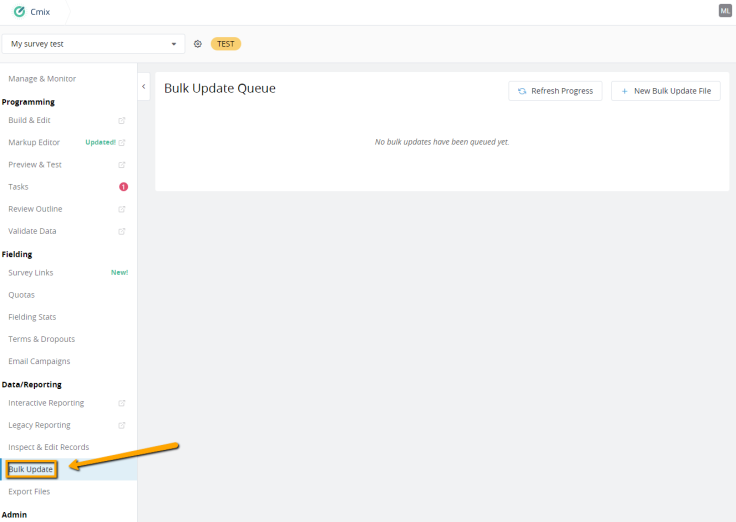Open Manage & Monitor page

coord(42,78)
